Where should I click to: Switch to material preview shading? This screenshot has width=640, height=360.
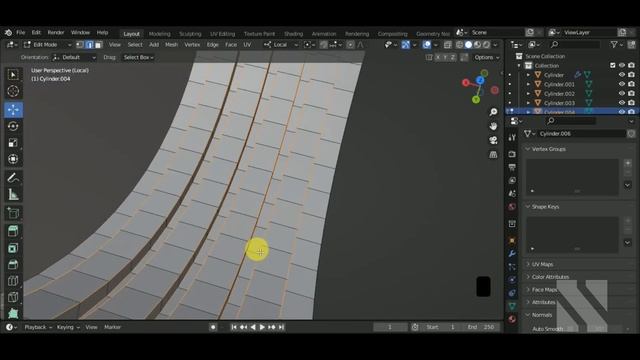coord(478,45)
